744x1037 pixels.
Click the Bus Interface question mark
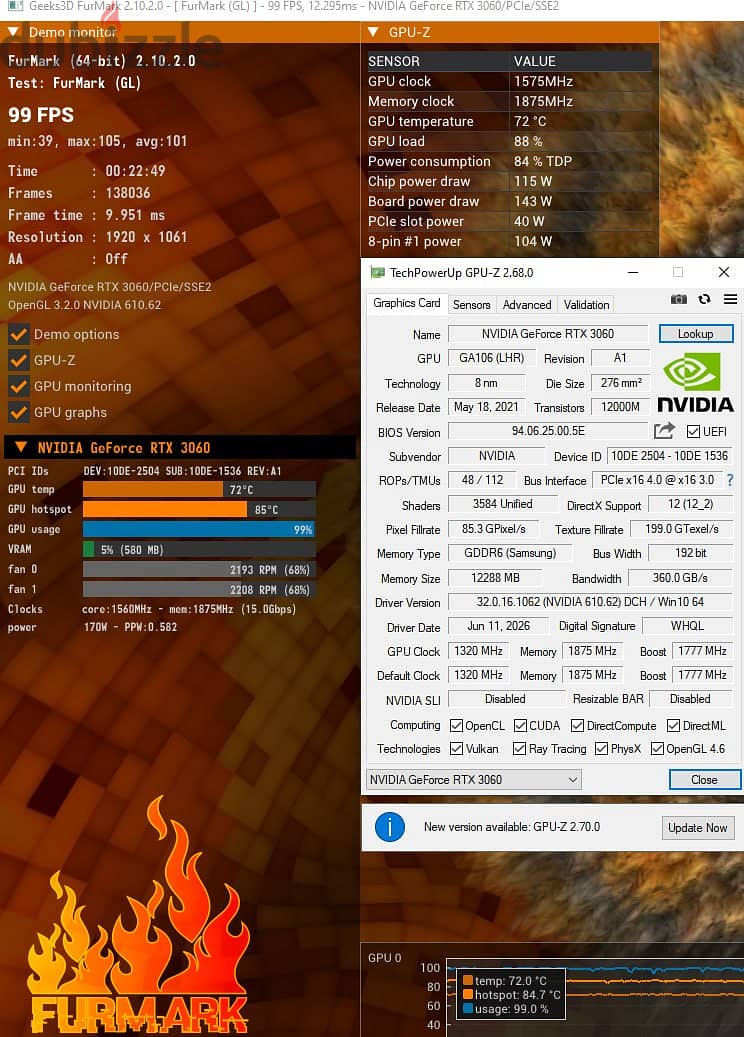click(729, 480)
